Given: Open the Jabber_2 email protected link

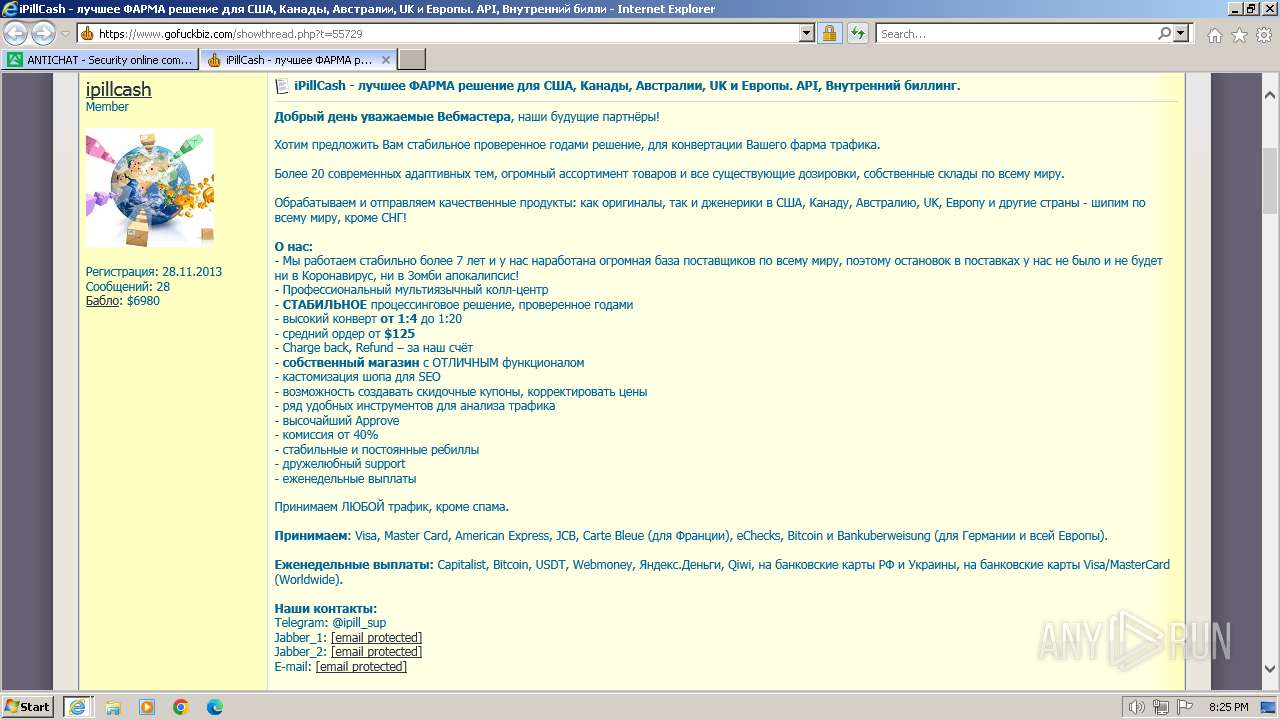Looking at the screenshot, I should [377, 652].
